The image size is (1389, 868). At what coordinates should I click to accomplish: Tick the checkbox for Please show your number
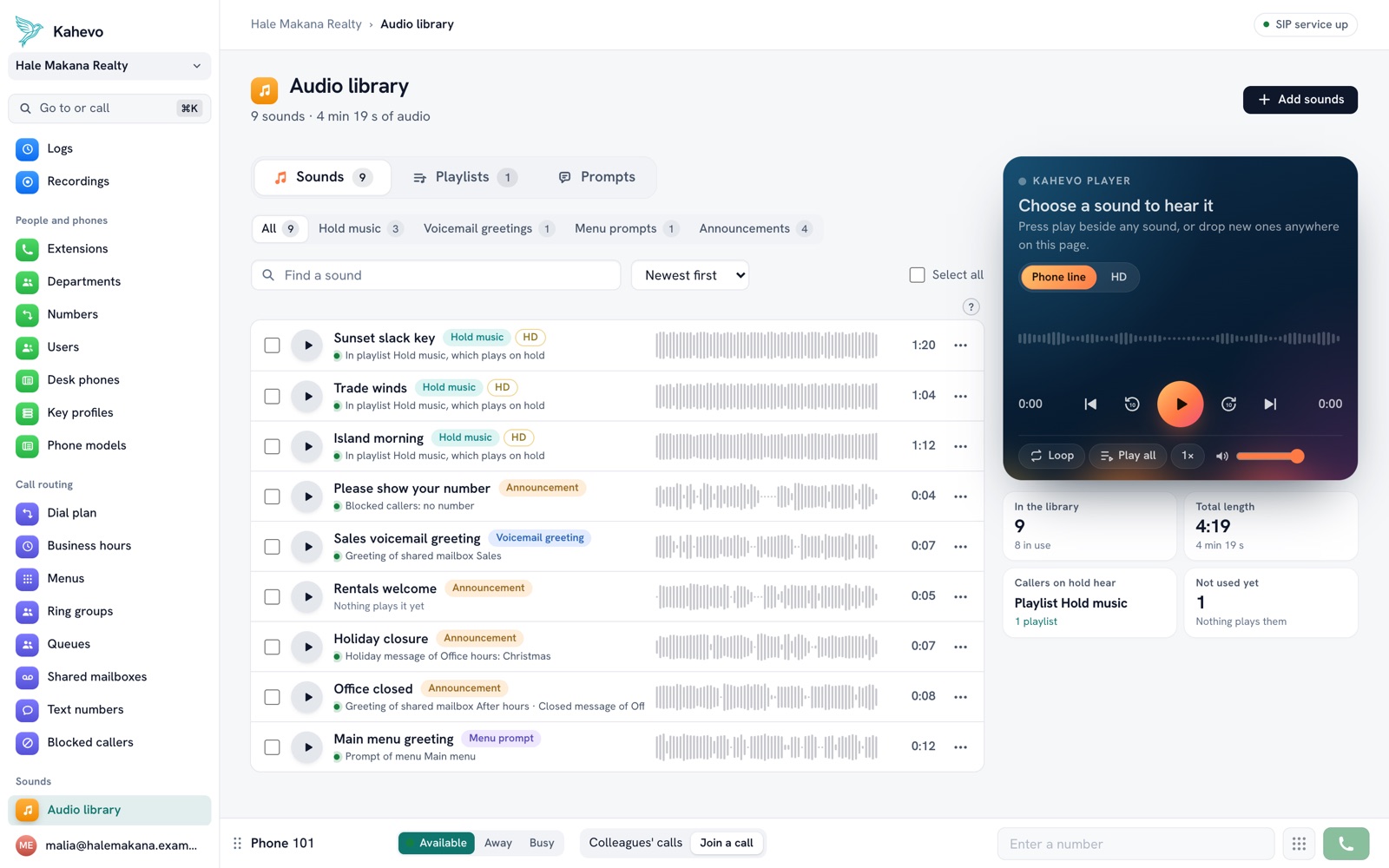click(x=272, y=496)
